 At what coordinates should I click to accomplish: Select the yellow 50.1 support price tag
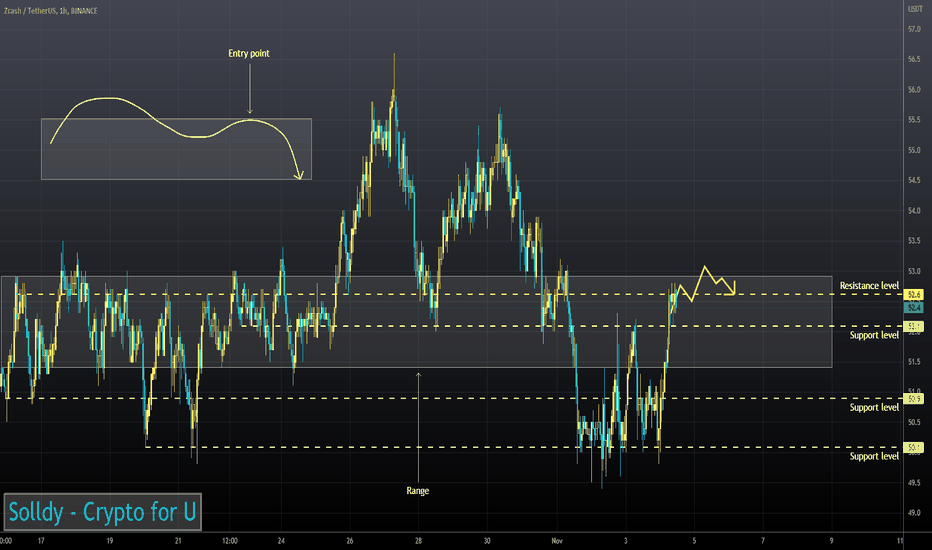point(914,447)
